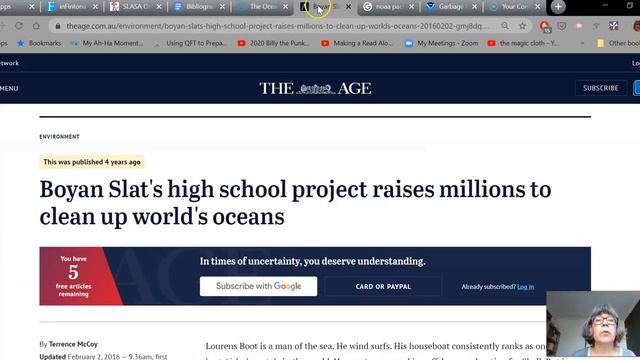Open Other bookmarks folder
The height and width of the screenshot is (360, 640).
tap(618, 43)
